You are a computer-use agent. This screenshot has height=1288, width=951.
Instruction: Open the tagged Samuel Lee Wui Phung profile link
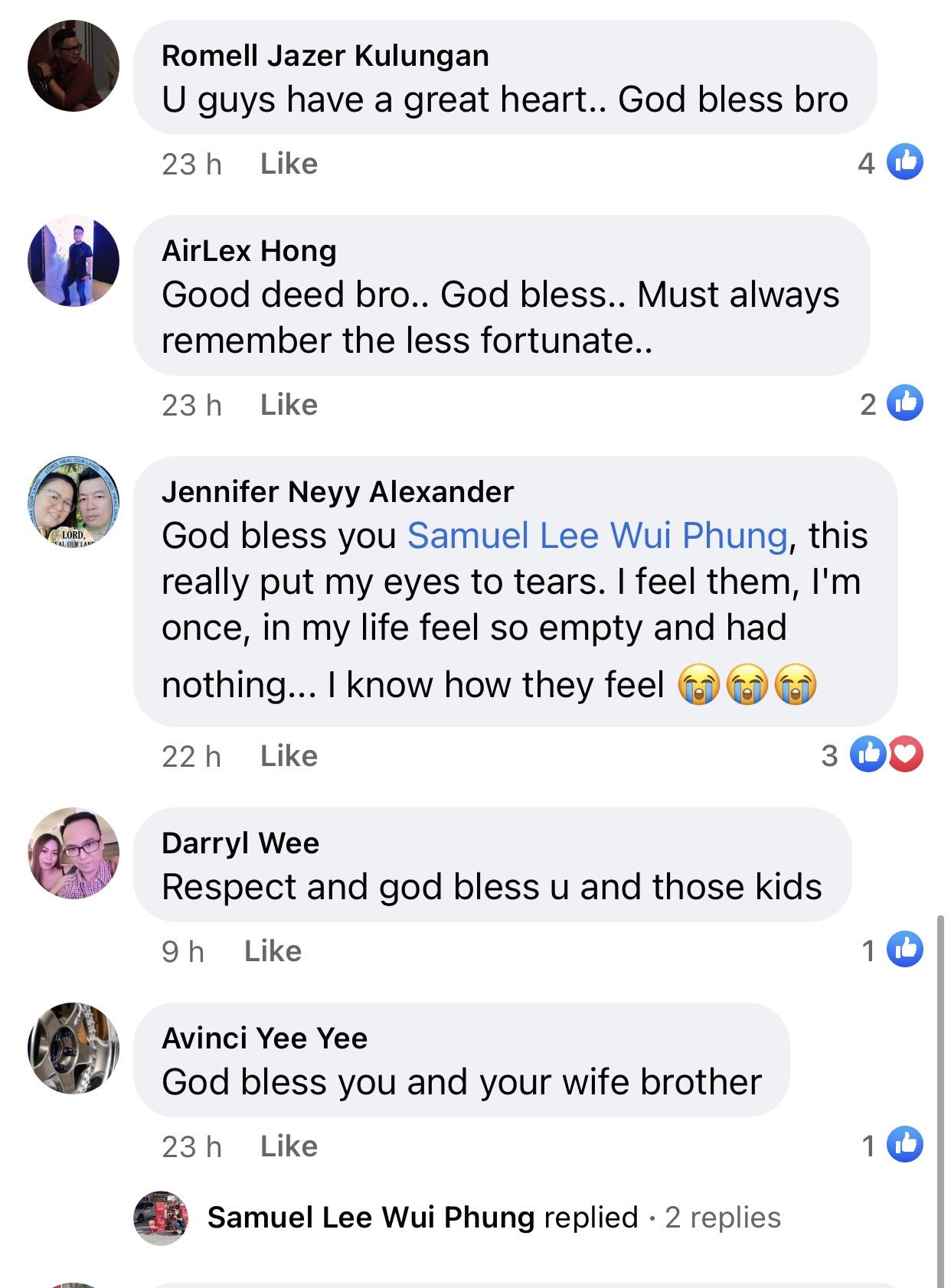point(597,536)
